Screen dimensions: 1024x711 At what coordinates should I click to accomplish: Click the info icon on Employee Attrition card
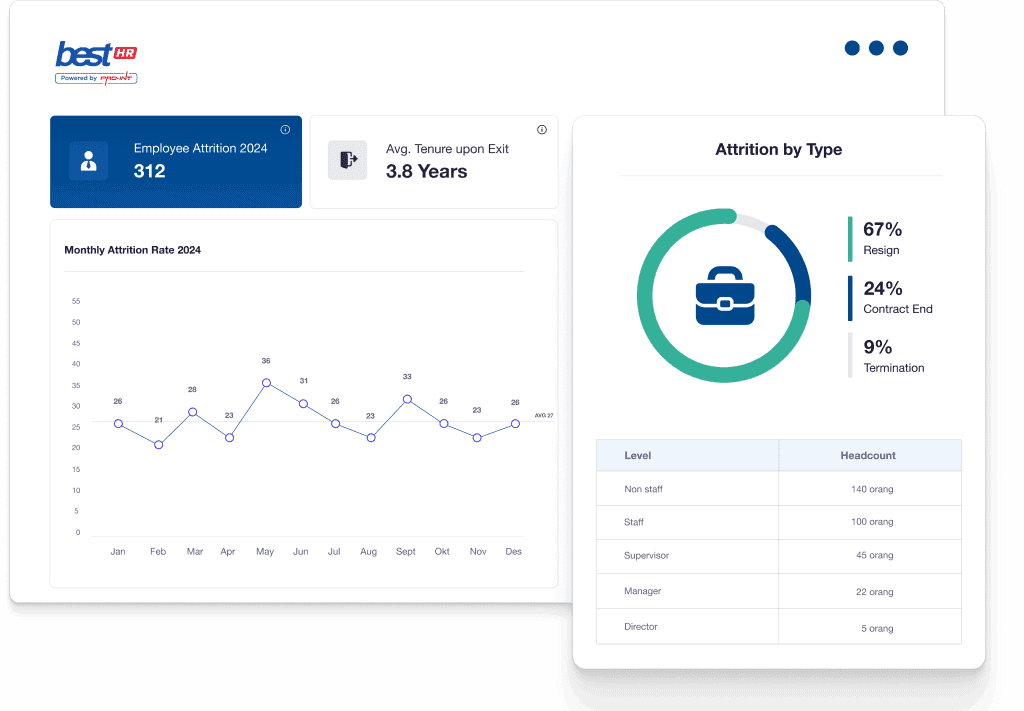click(285, 130)
